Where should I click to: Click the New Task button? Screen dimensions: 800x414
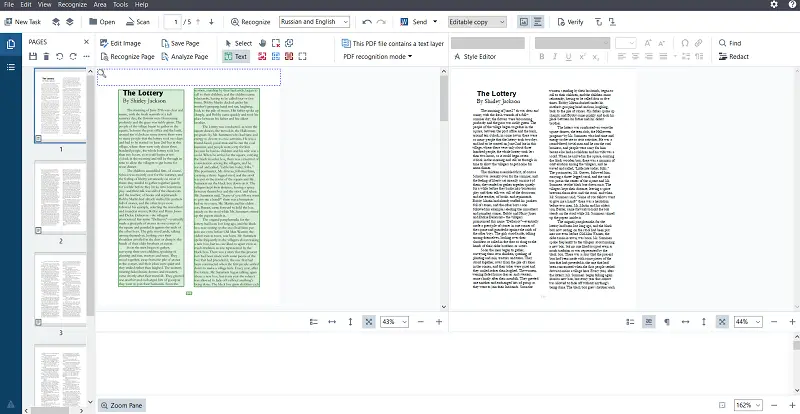pyautogui.click(x=22, y=22)
